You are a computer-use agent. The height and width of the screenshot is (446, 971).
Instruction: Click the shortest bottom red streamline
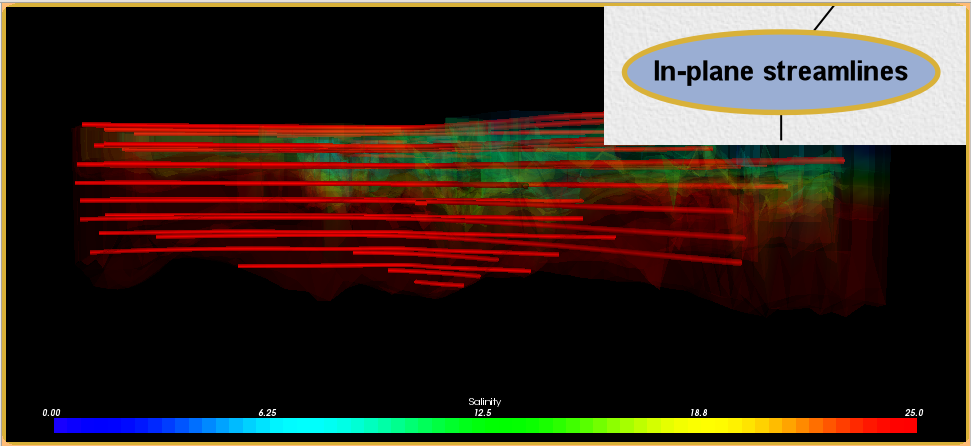click(x=439, y=283)
